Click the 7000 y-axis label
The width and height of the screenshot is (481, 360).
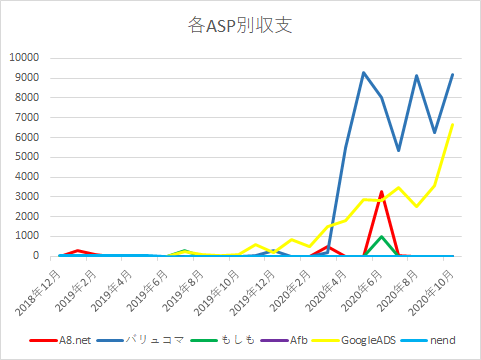coord(27,117)
